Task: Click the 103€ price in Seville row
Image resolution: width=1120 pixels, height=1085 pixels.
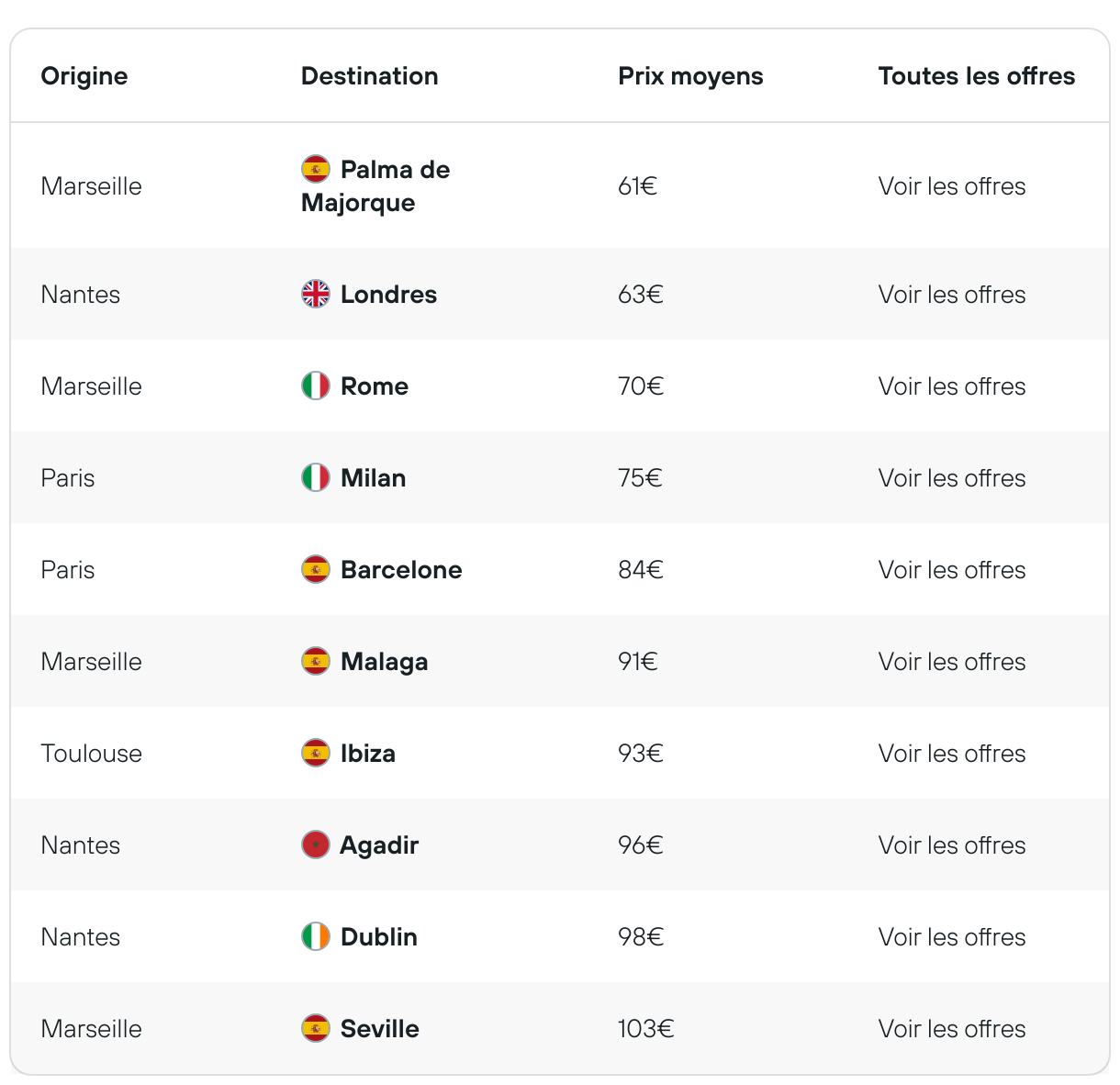Action: click(646, 1029)
